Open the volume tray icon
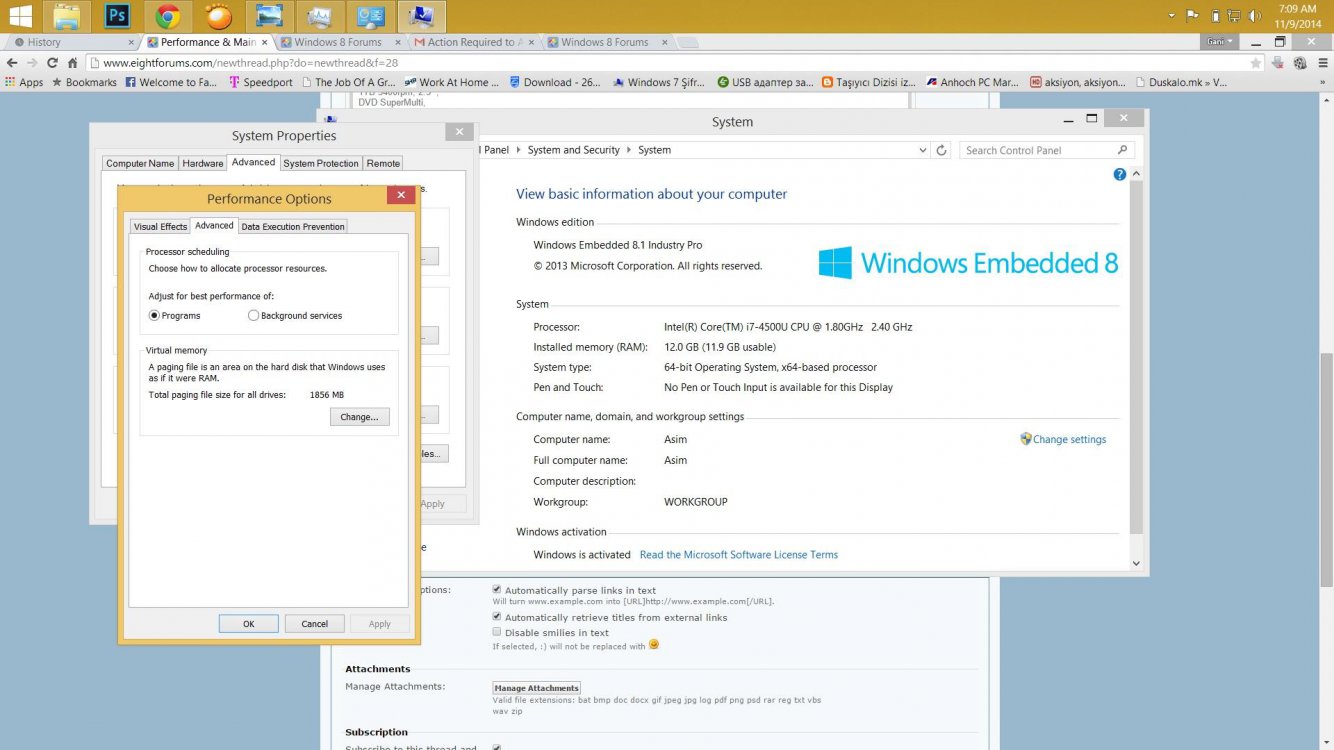This screenshot has width=1334, height=750. (1255, 16)
